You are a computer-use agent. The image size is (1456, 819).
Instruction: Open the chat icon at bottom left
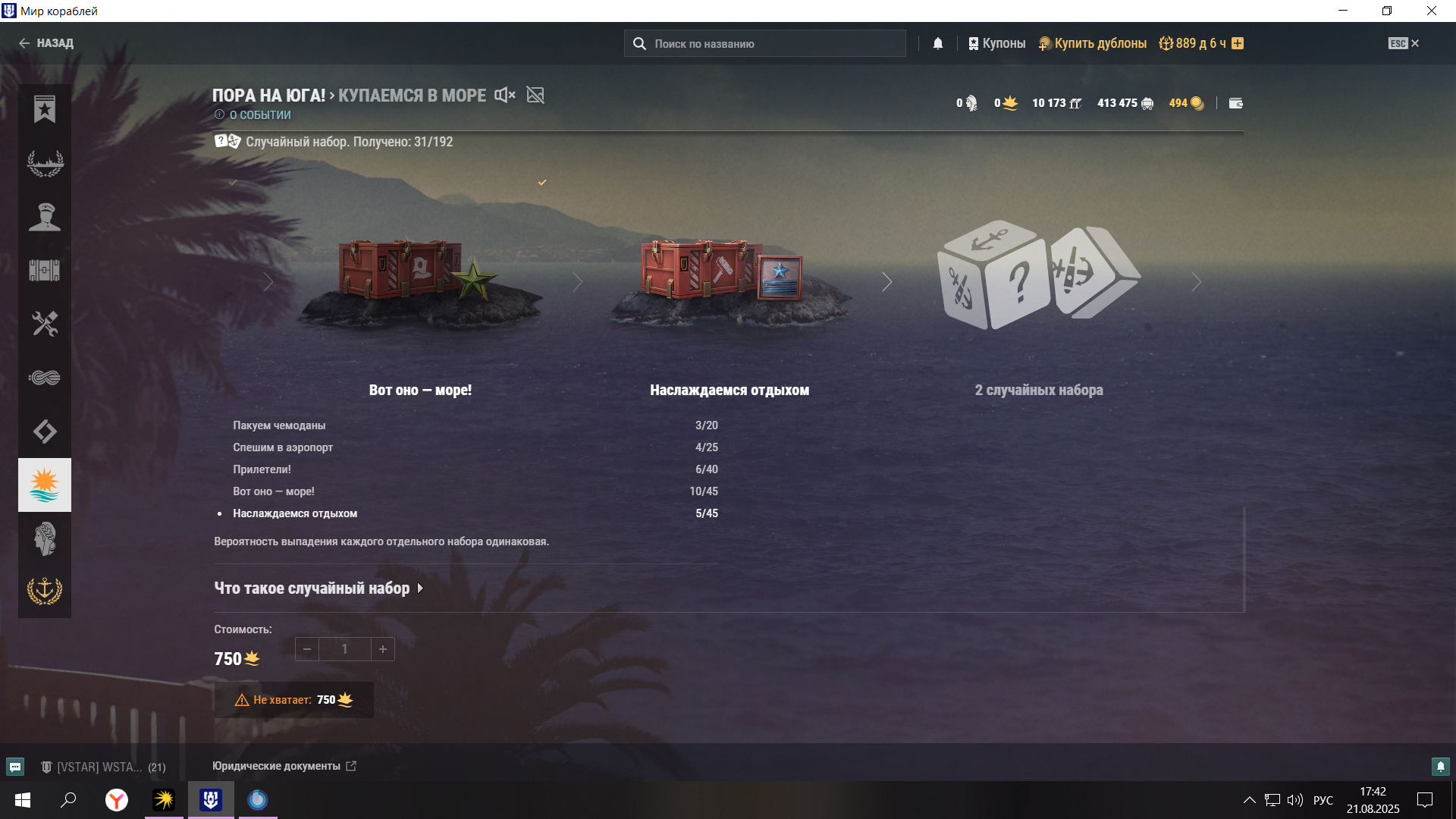coord(15,767)
